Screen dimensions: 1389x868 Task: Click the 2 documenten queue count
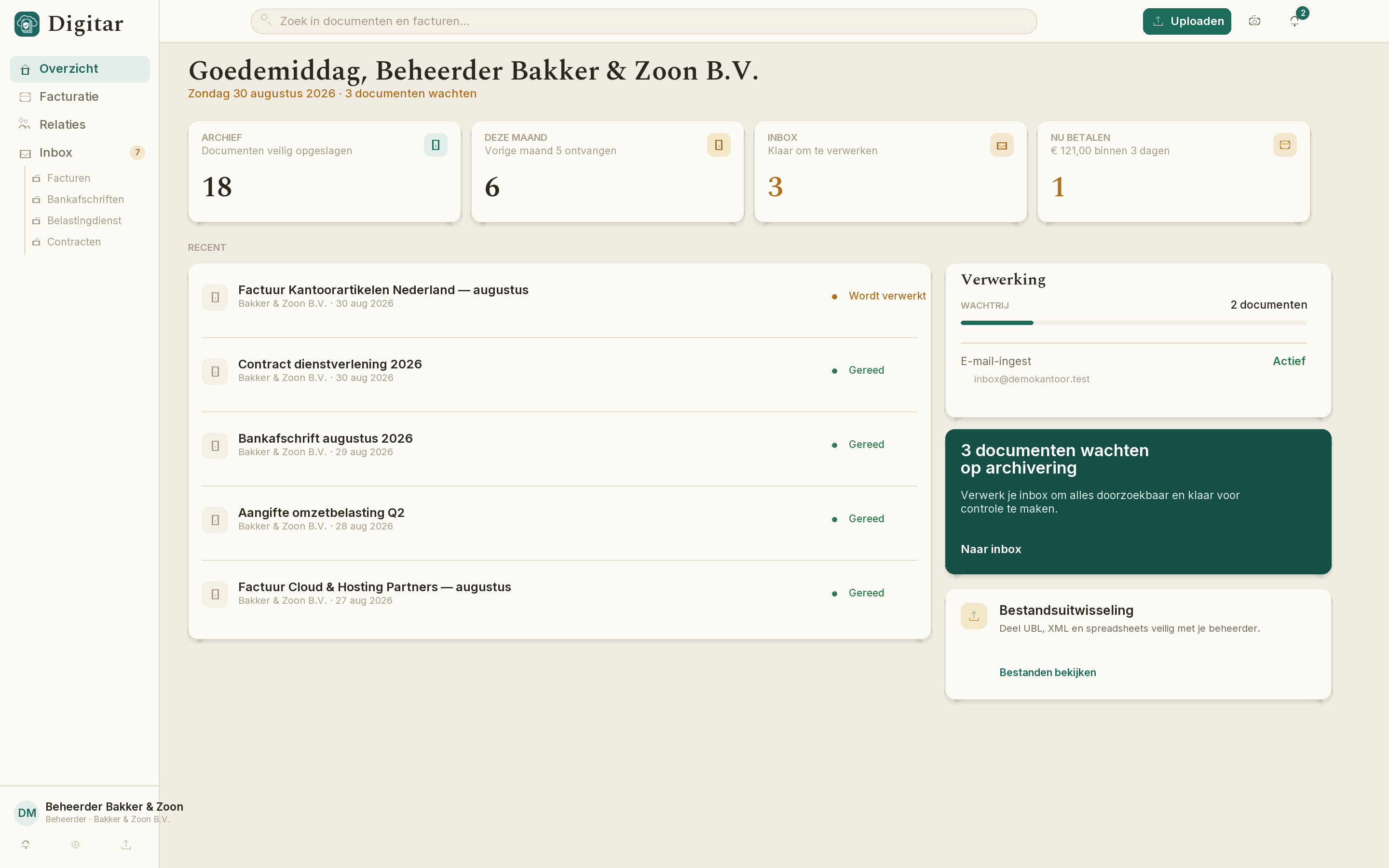(x=1268, y=305)
